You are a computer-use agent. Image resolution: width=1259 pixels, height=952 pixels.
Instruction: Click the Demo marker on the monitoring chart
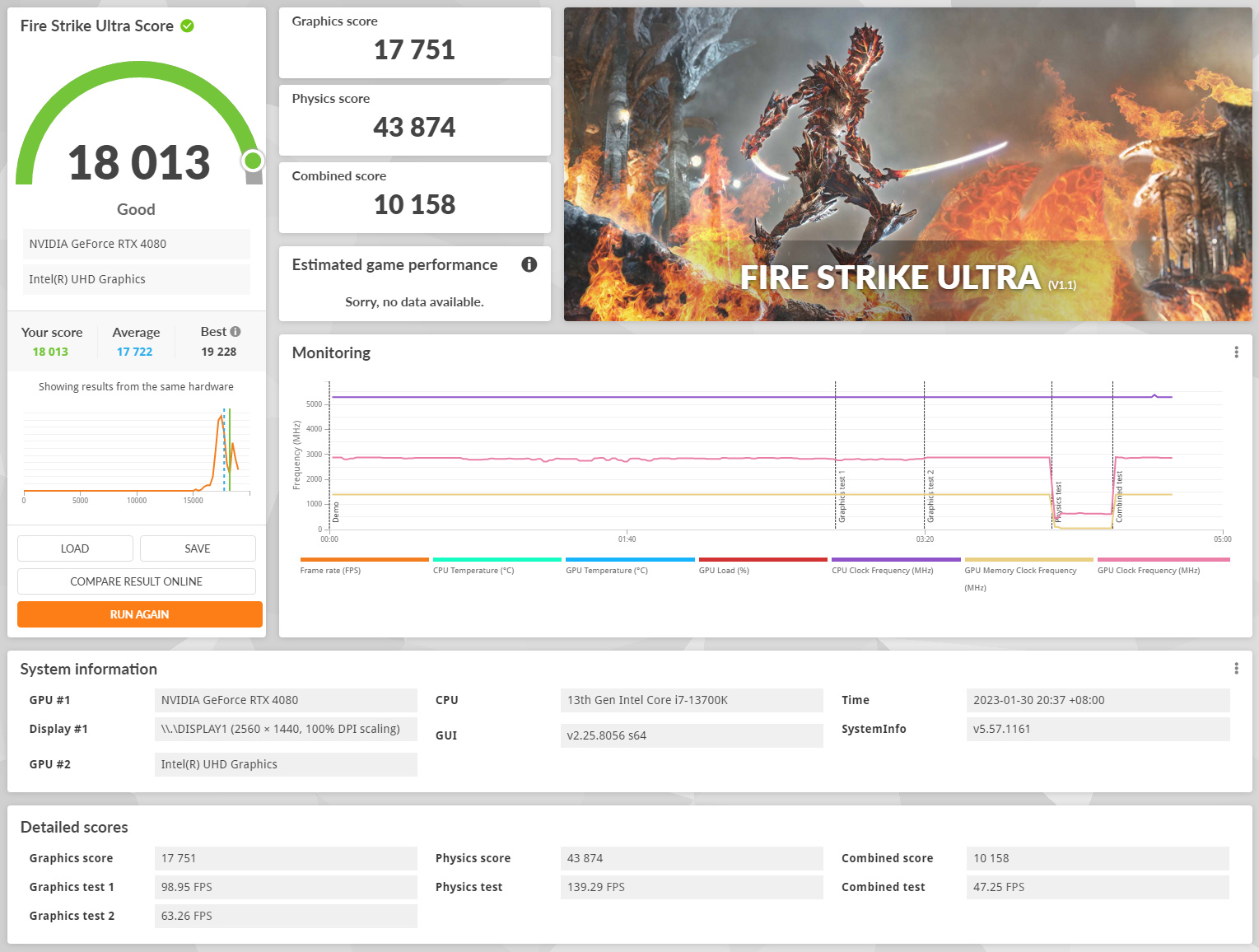point(336,512)
